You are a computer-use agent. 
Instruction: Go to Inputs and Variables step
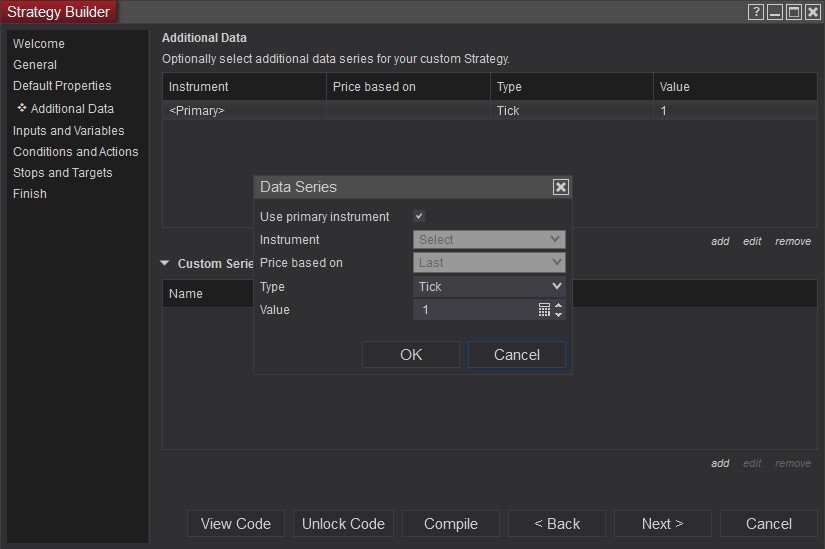tap(69, 131)
